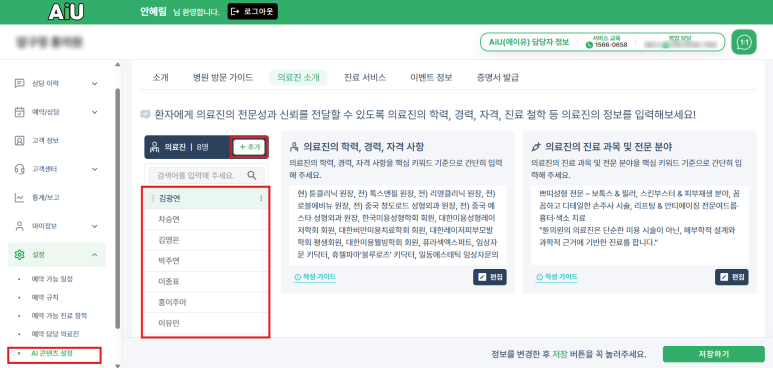
Task: Click the 설정 gear icon
Action: coord(19,255)
